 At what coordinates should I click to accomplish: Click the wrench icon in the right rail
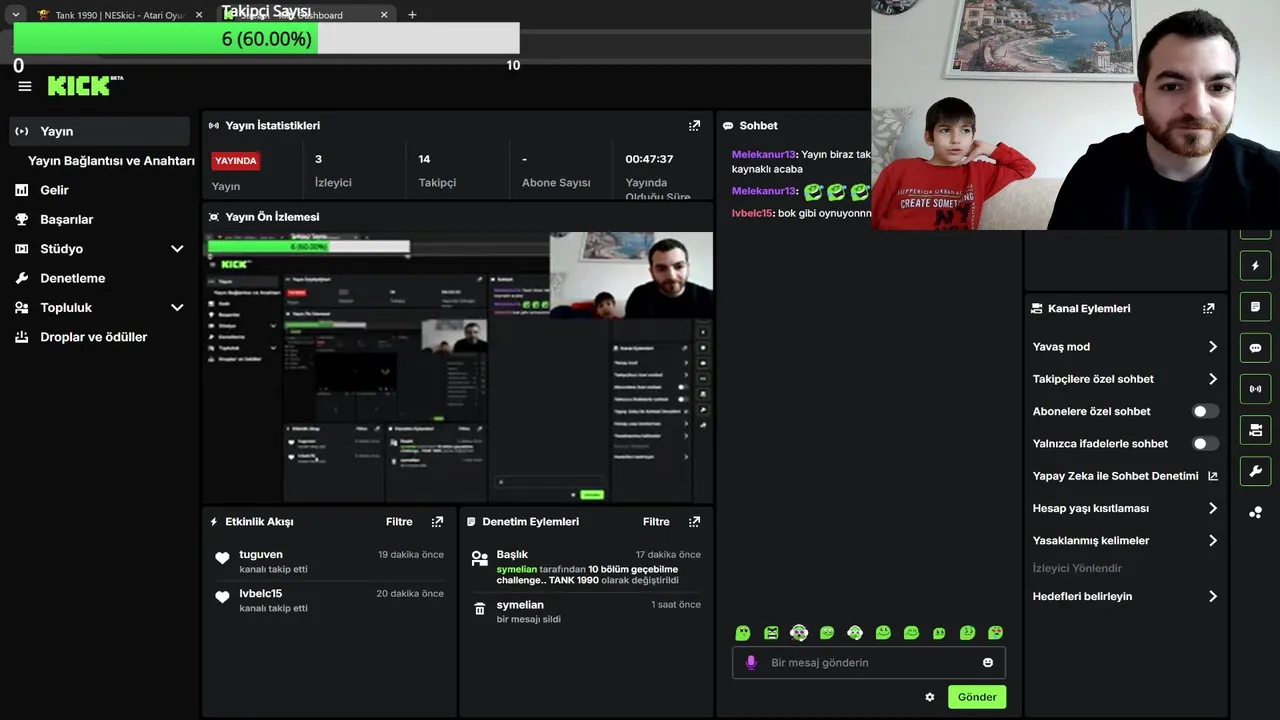pos(1255,471)
